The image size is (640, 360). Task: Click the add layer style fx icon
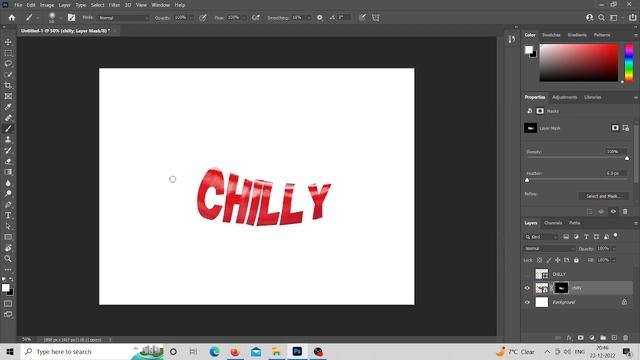569,338
